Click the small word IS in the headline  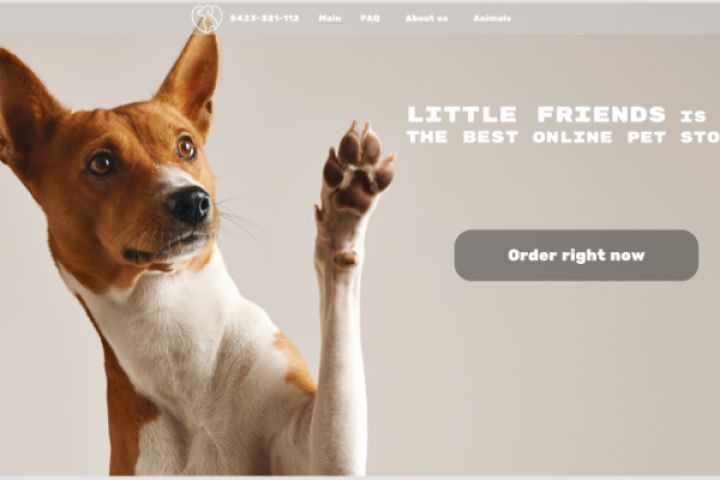tap(693, 116)
